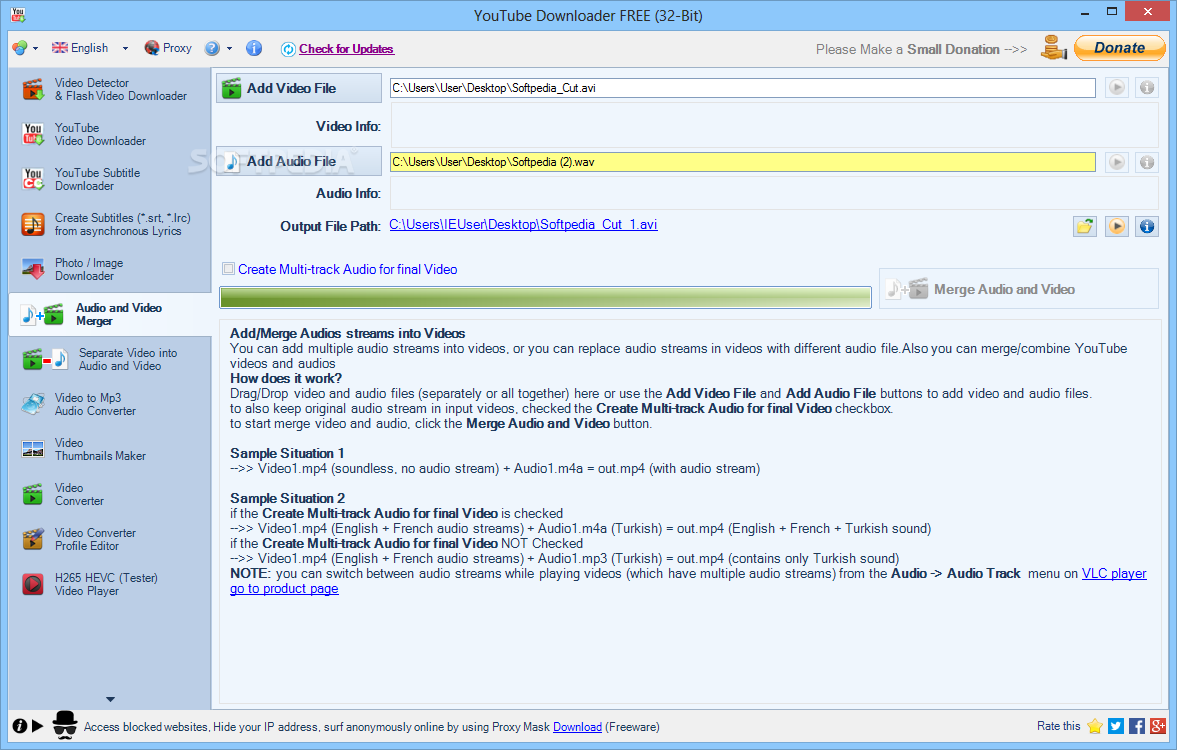
Task: Click the Donate button
Action: point(1119,48)
